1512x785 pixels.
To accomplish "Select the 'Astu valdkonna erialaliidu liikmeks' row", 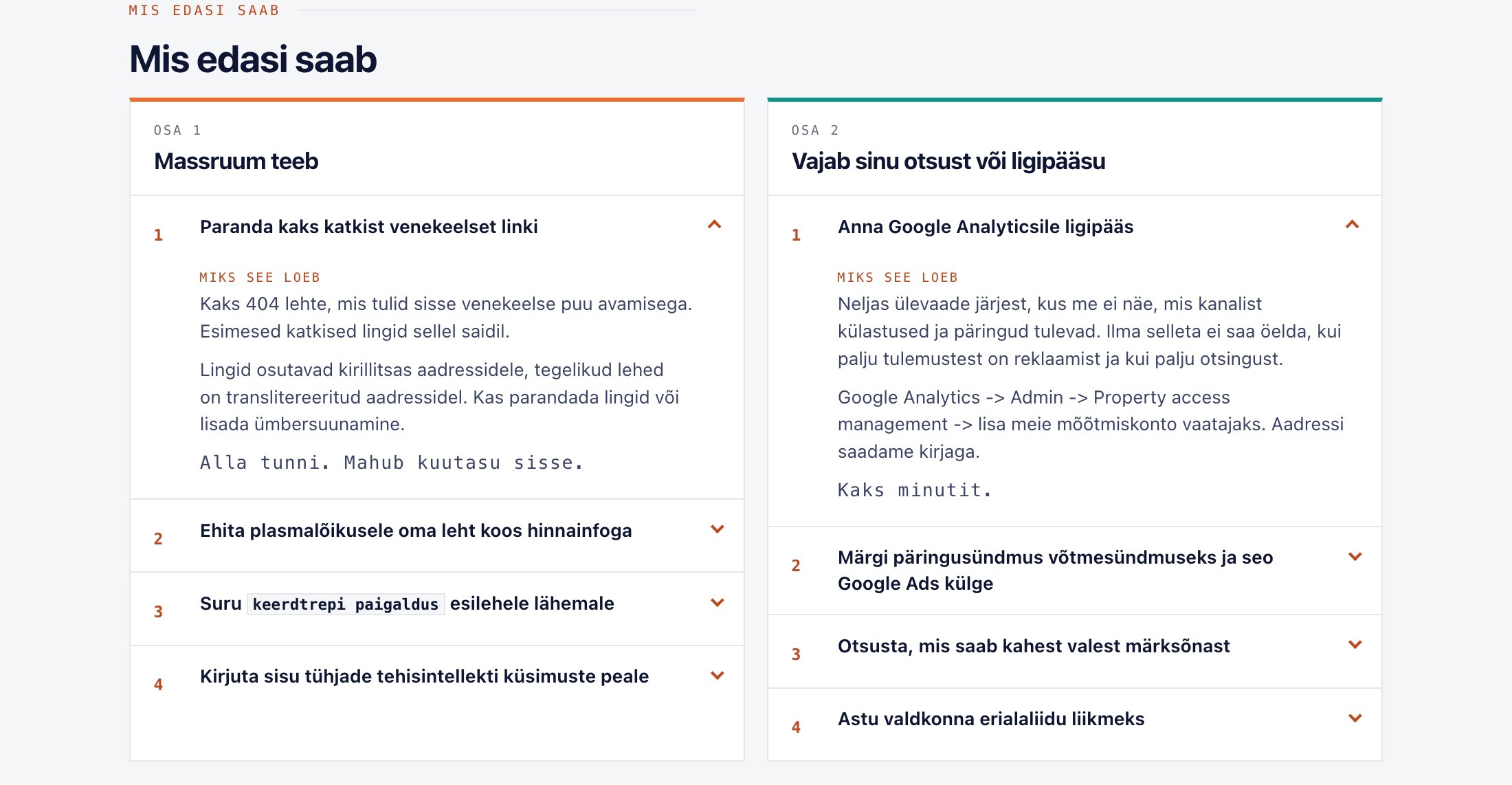I will (x=1075, y=725).
